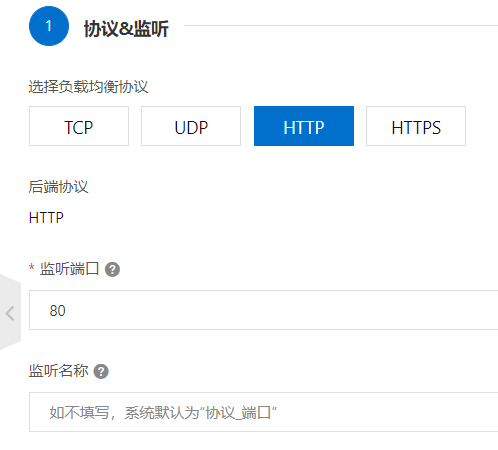The image size is (498, 450).
Task: Click the 监听端口 label text
Action: [x=69, y=269]
